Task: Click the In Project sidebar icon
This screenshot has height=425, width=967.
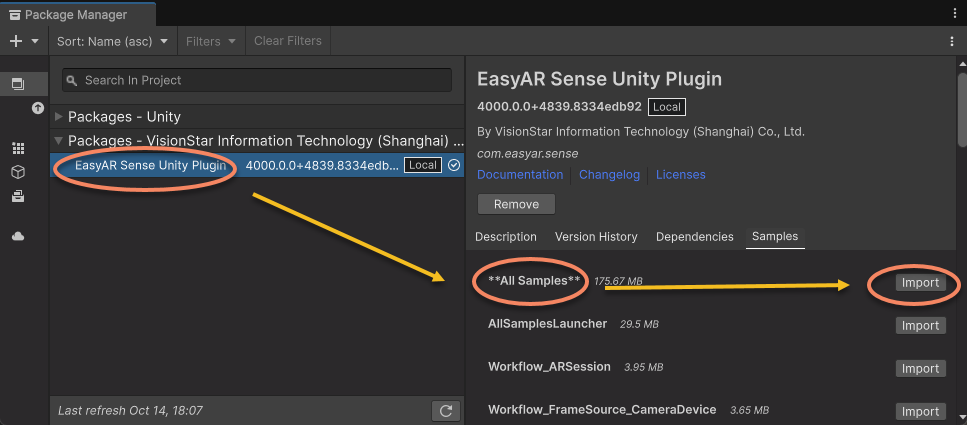Action: (18, 84)
